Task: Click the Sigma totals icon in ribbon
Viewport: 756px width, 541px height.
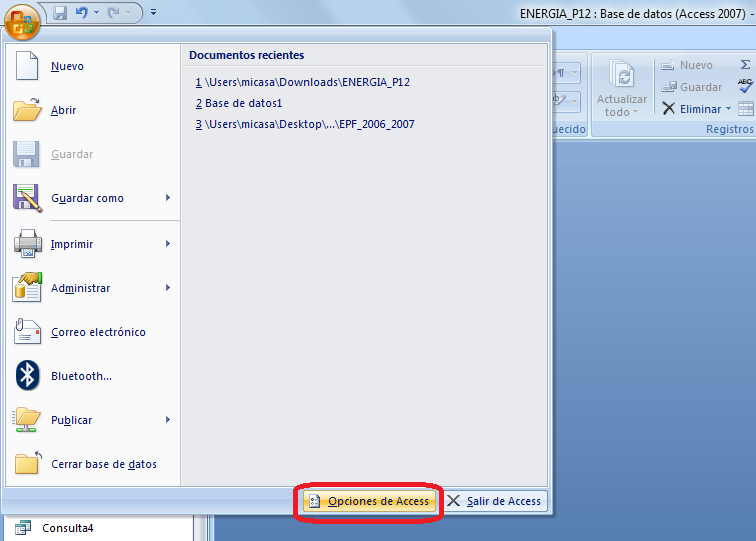Action: [745, 65]
